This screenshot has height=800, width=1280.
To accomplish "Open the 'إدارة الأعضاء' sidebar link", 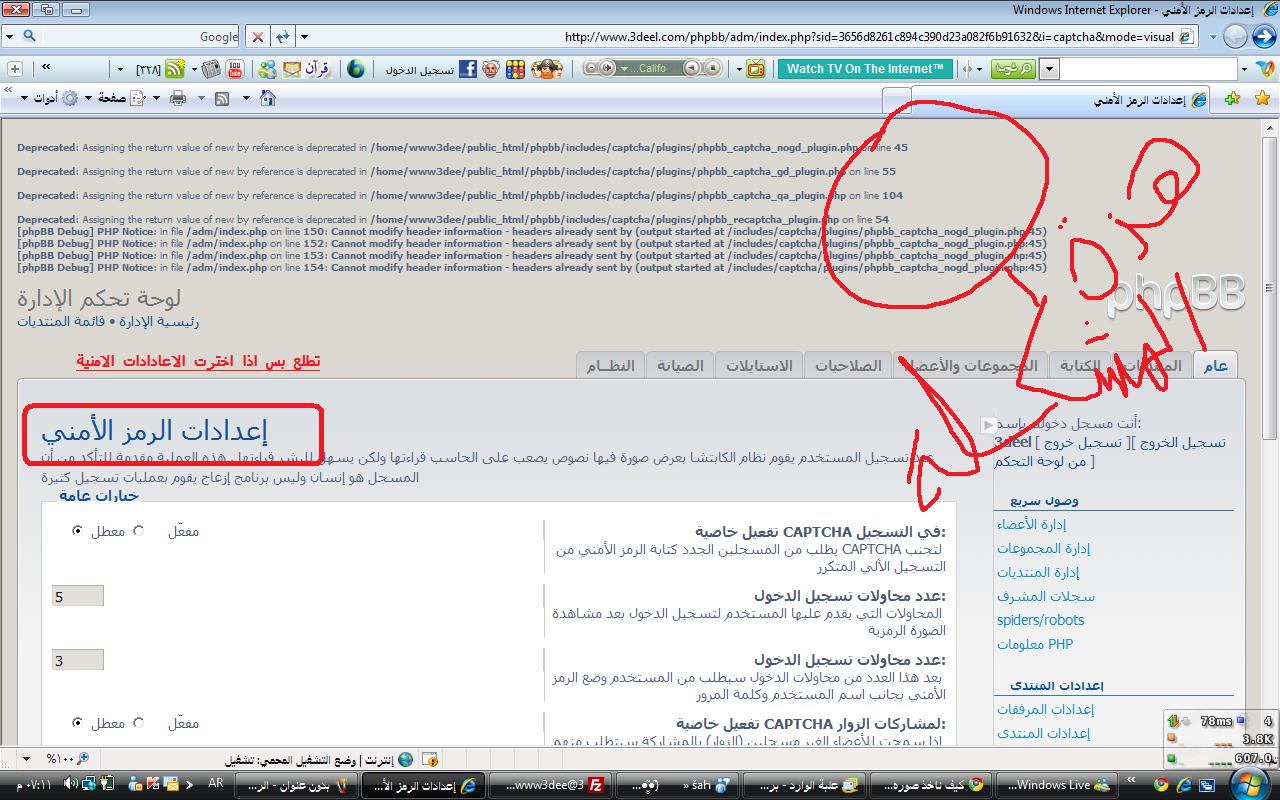I will [x=1031, y=524].
